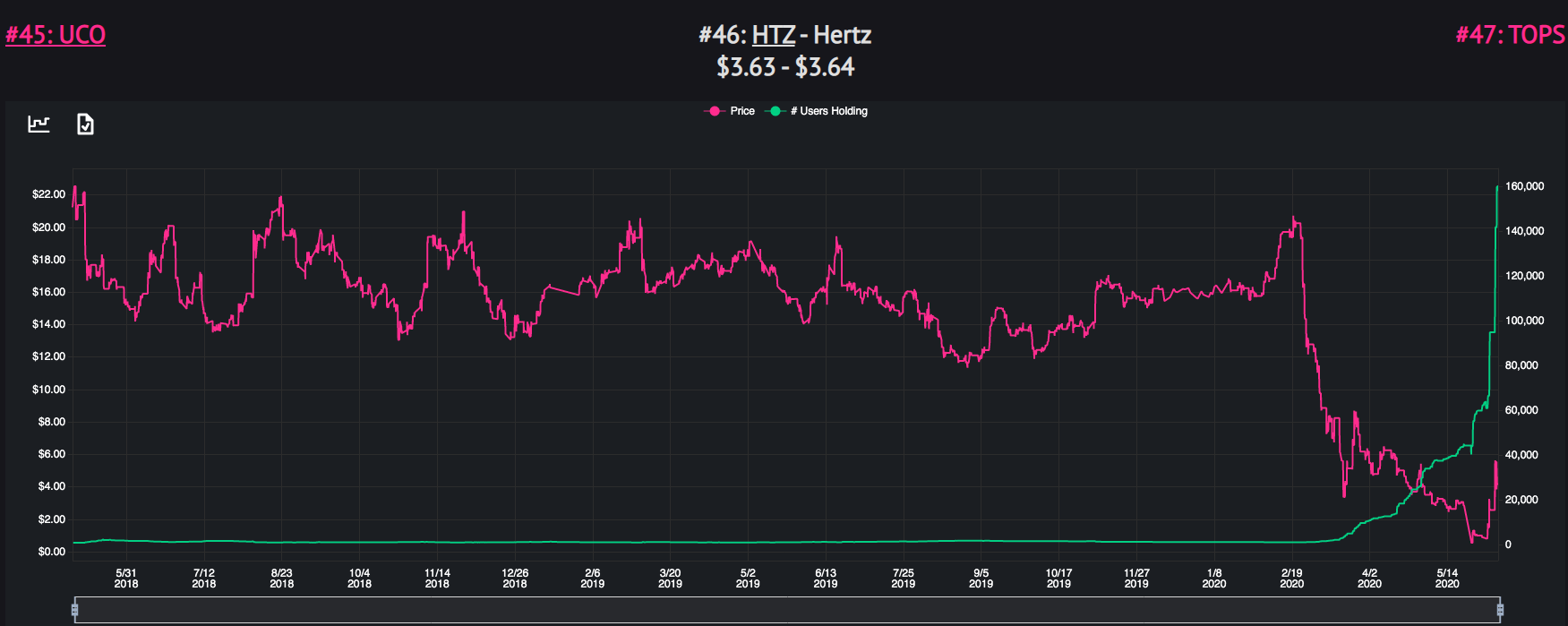Click the 160,000 users axis label

point(1525,186)
